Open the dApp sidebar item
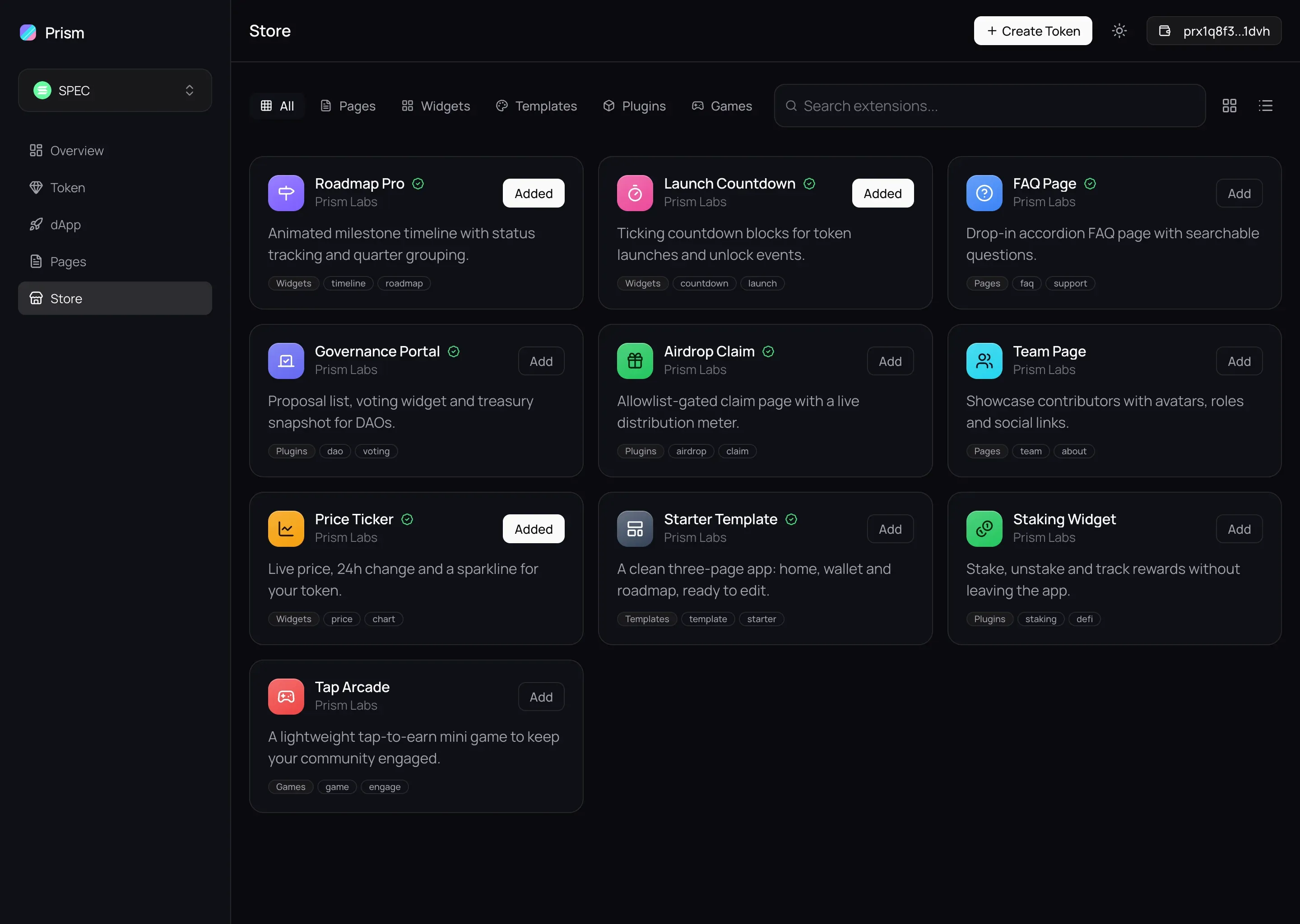 tap(115, 225)
